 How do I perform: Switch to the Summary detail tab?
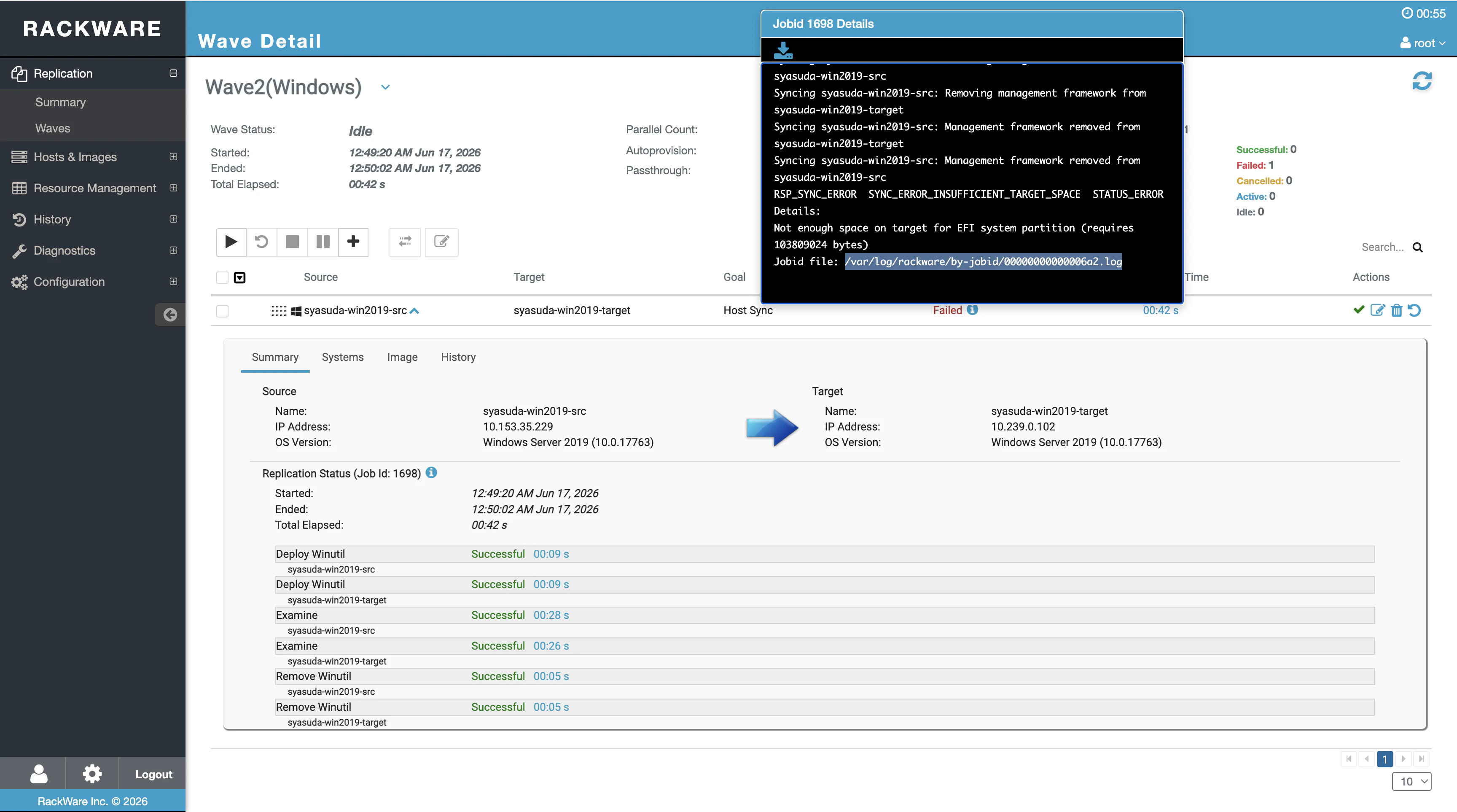(x=275, y=358)
